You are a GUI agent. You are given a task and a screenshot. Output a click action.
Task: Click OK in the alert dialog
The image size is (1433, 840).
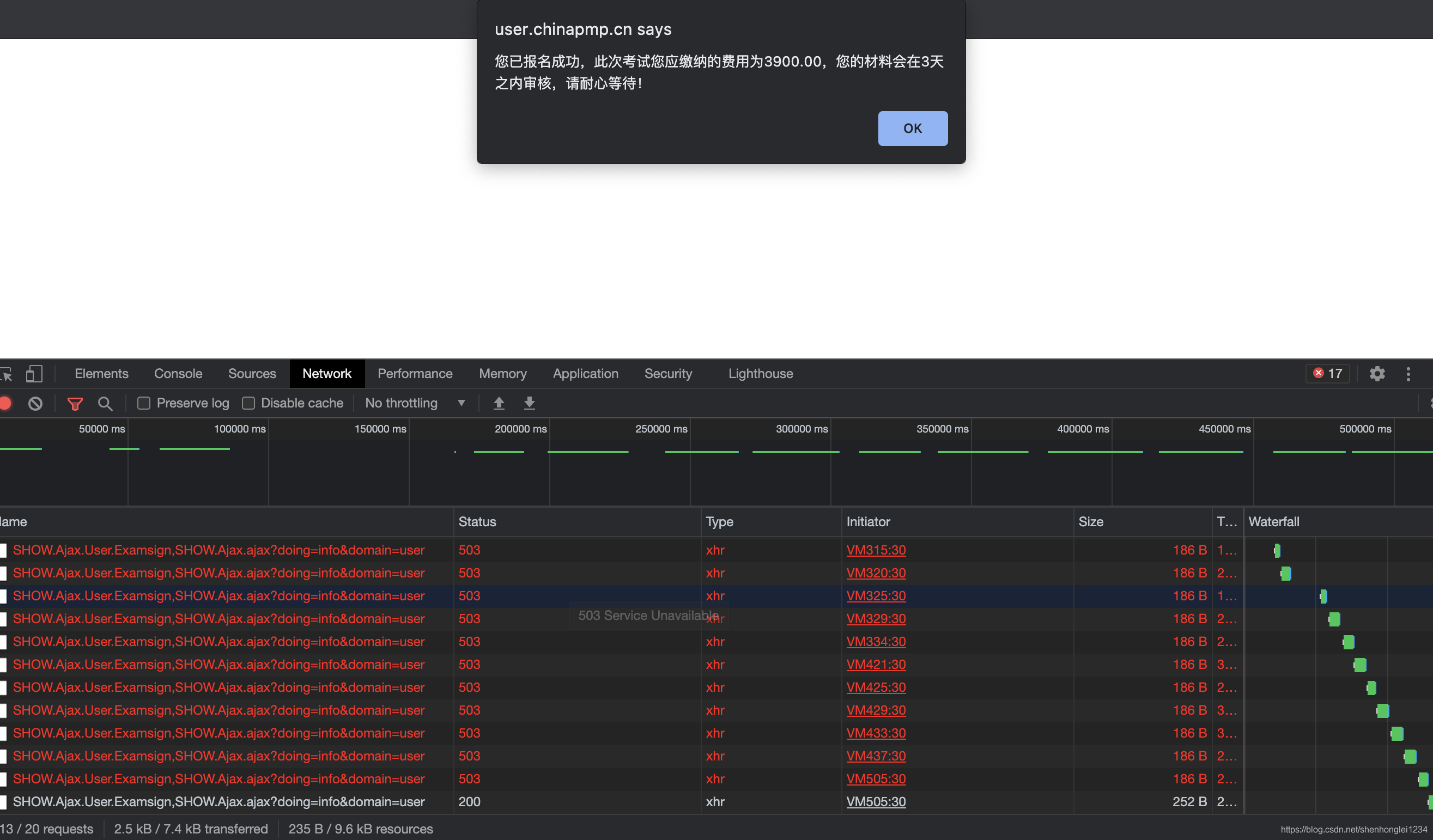[912, 129]
